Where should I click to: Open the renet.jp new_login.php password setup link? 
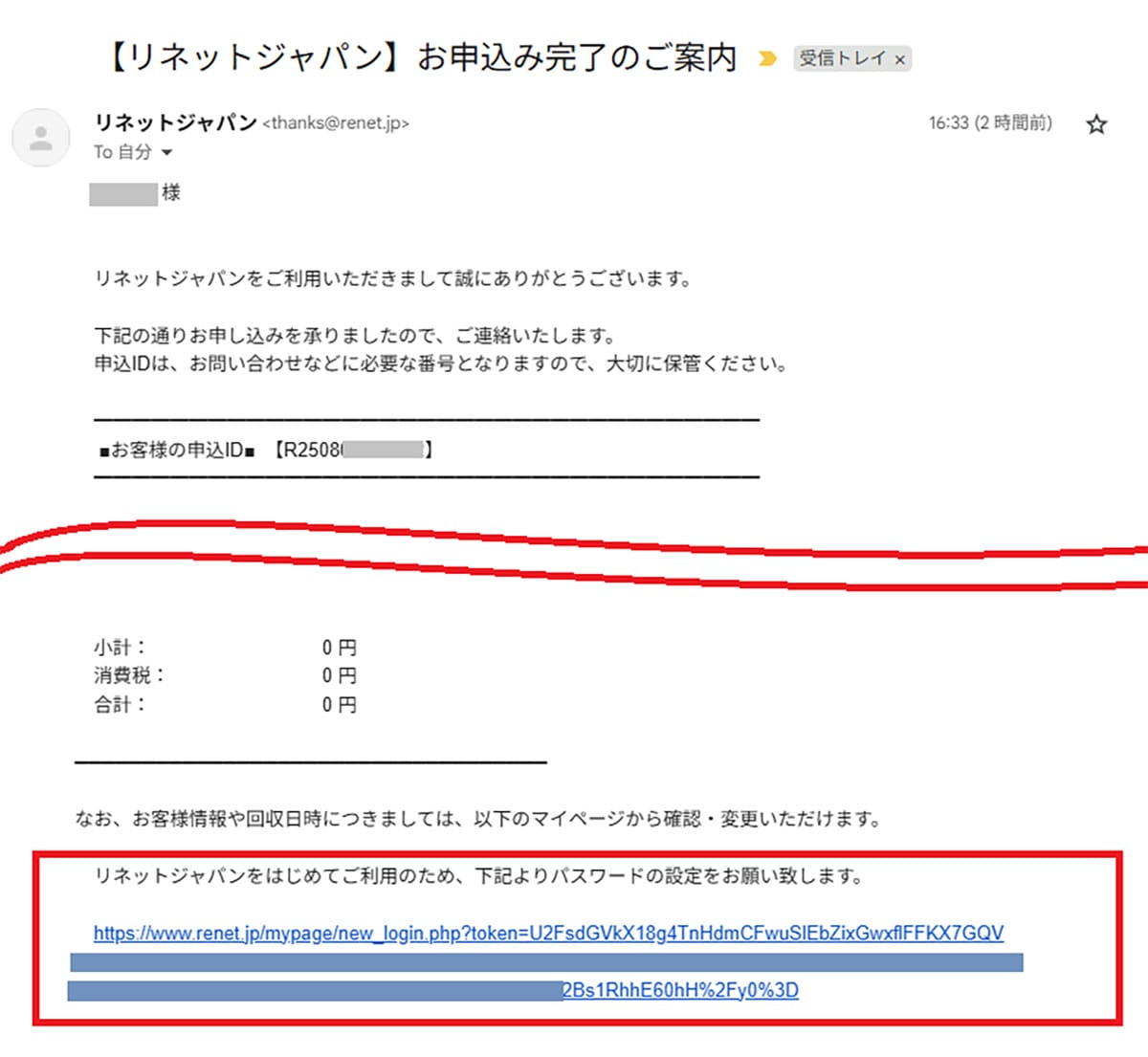(548, 933)
